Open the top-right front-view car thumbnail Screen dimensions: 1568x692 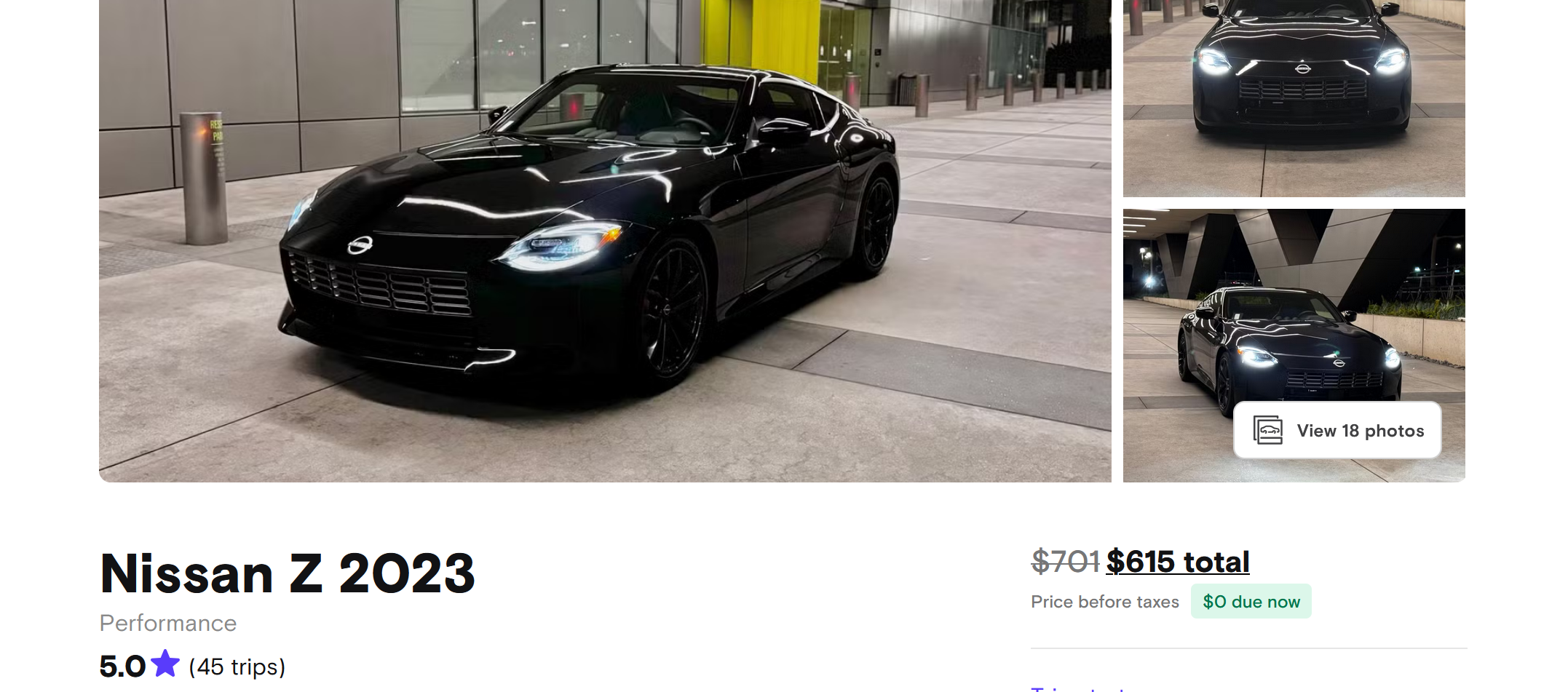1294,98
